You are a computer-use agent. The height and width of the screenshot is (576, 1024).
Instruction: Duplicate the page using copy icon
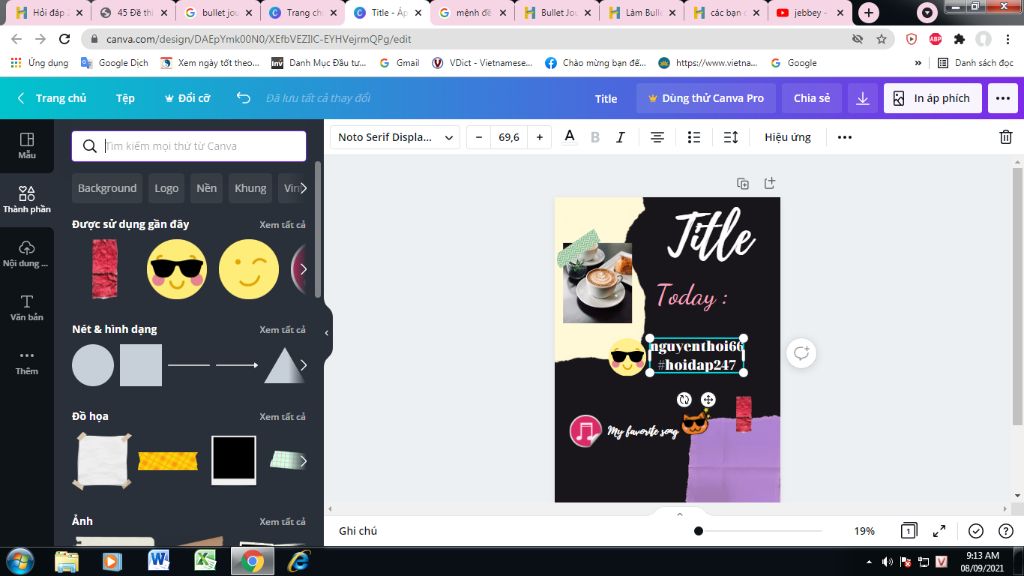743,183
